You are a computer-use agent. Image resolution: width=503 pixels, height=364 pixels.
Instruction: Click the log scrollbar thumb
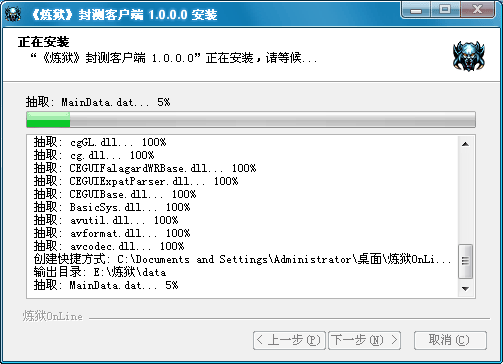(x=465, y=261)
